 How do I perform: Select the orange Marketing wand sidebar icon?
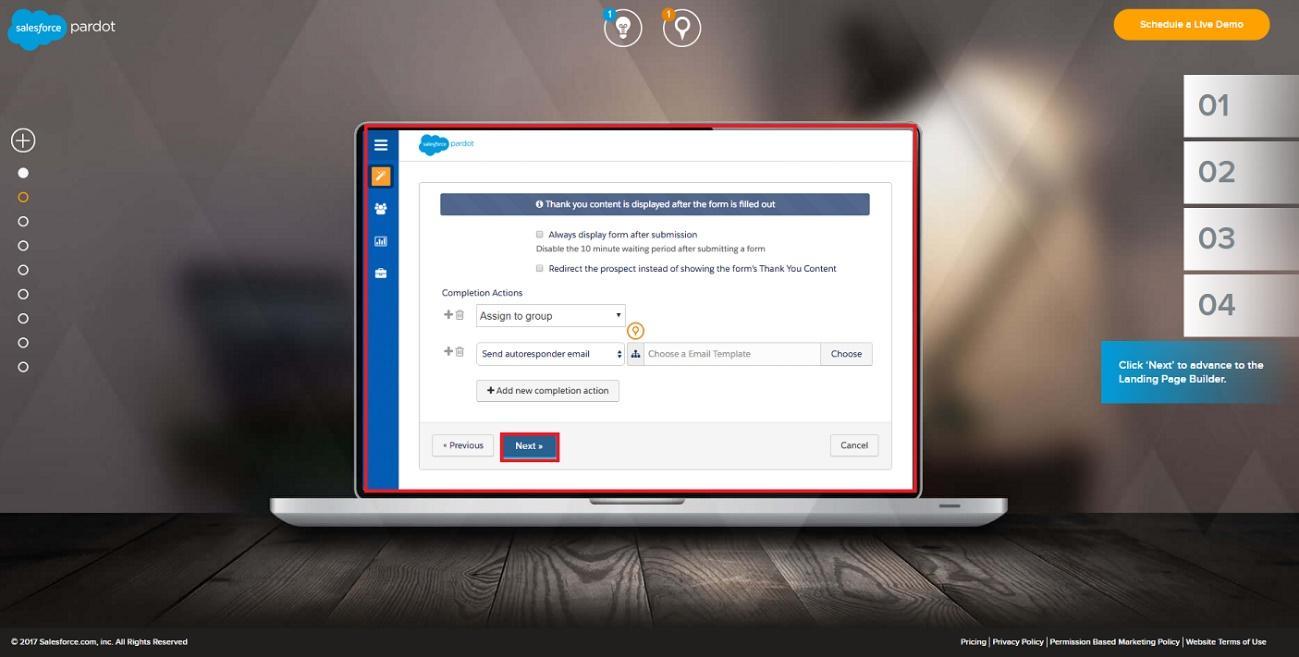381,176
